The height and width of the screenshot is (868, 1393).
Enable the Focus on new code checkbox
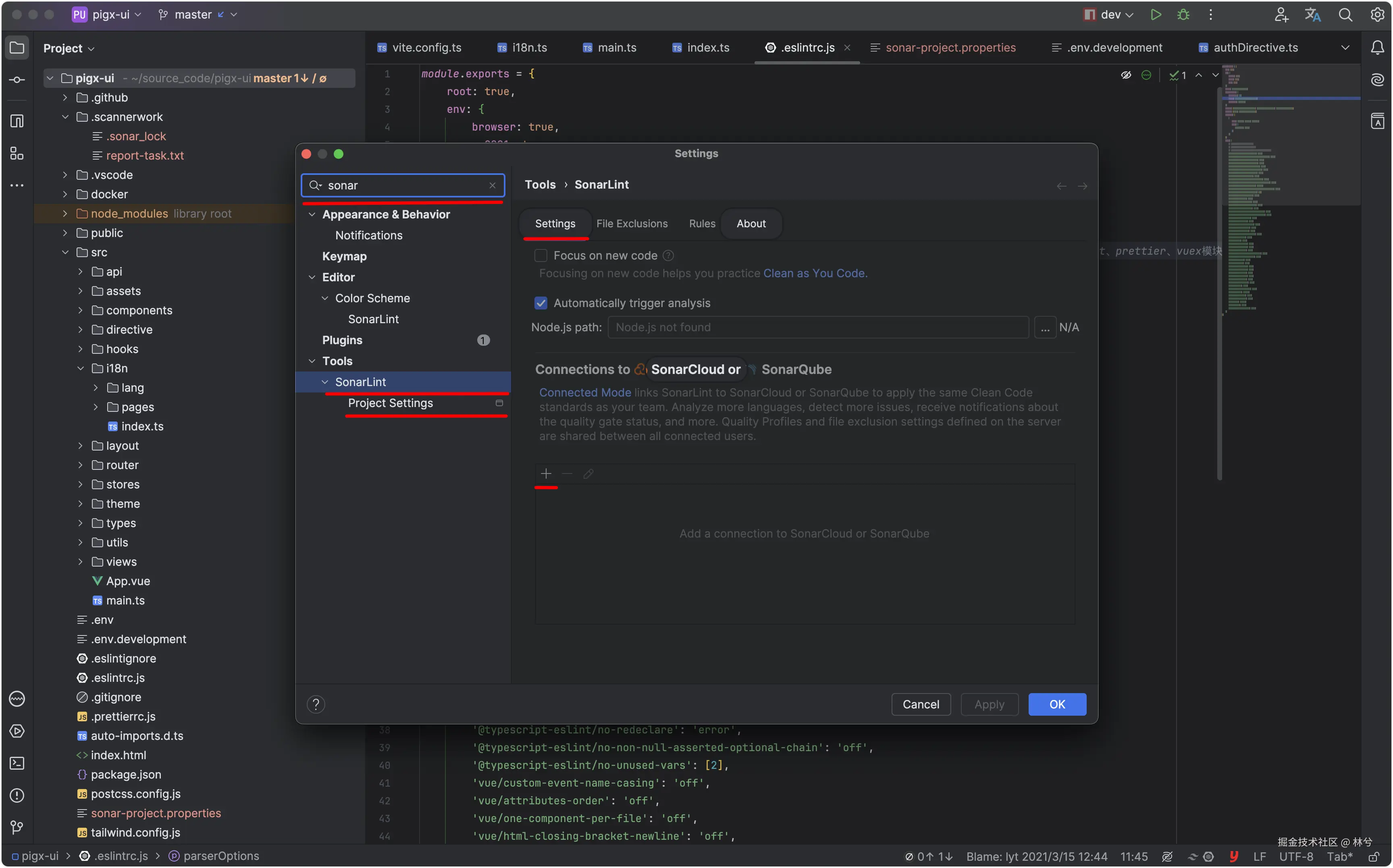541,256
